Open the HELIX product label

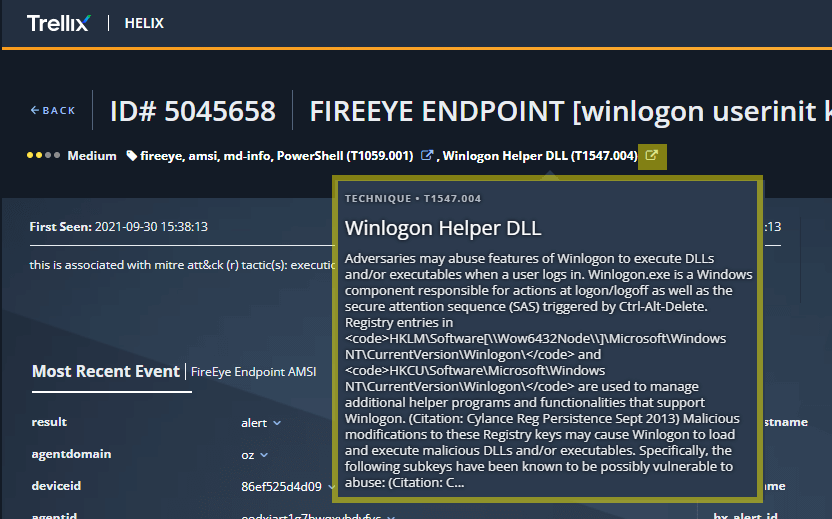coord(144,23)
